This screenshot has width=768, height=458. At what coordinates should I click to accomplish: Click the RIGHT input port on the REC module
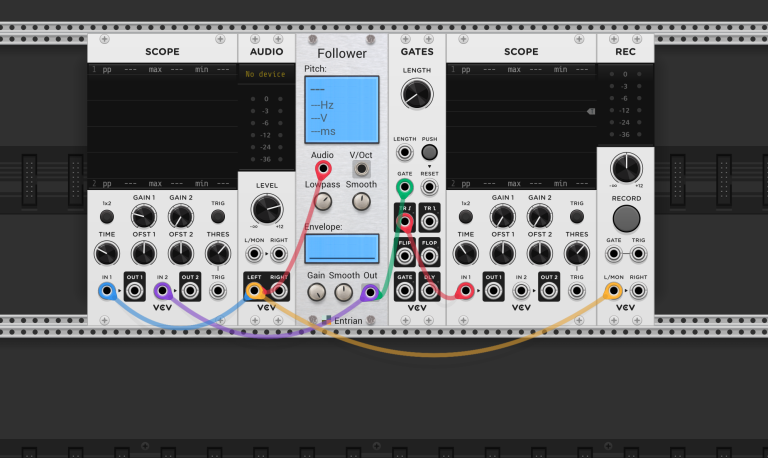coord(638,291)
